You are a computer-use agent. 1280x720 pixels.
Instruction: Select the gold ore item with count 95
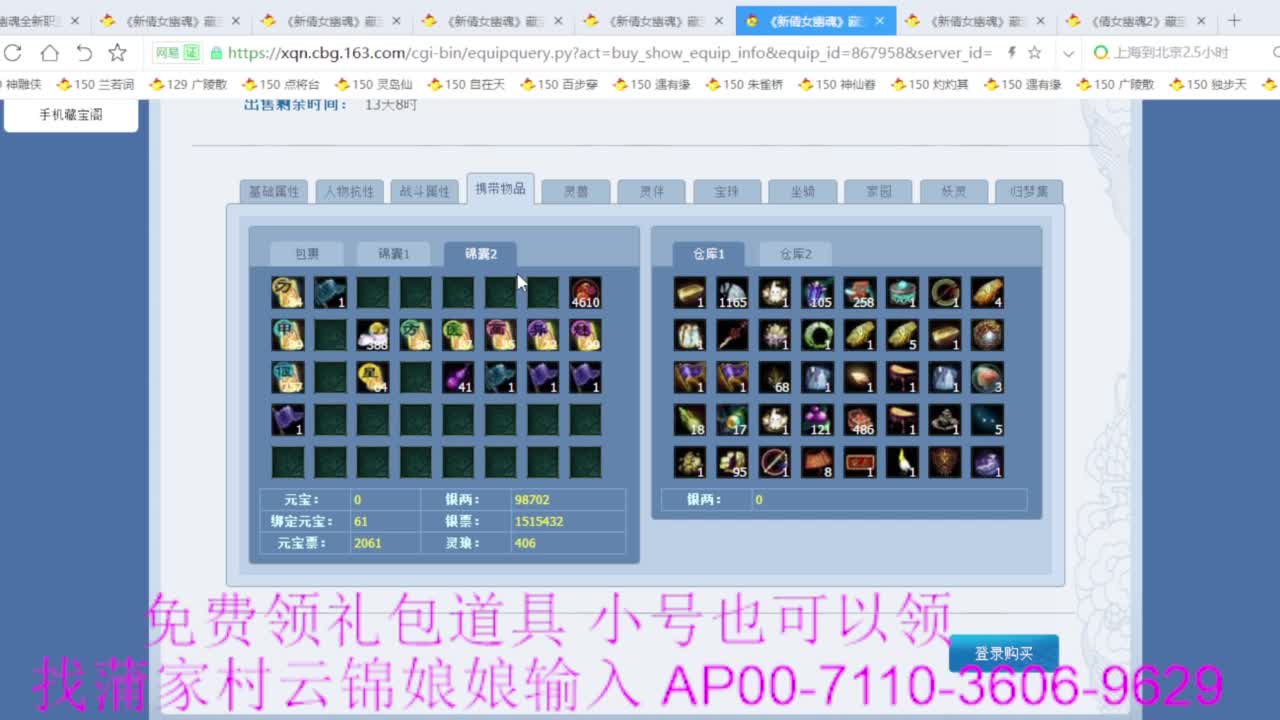(x=732, y=462)
